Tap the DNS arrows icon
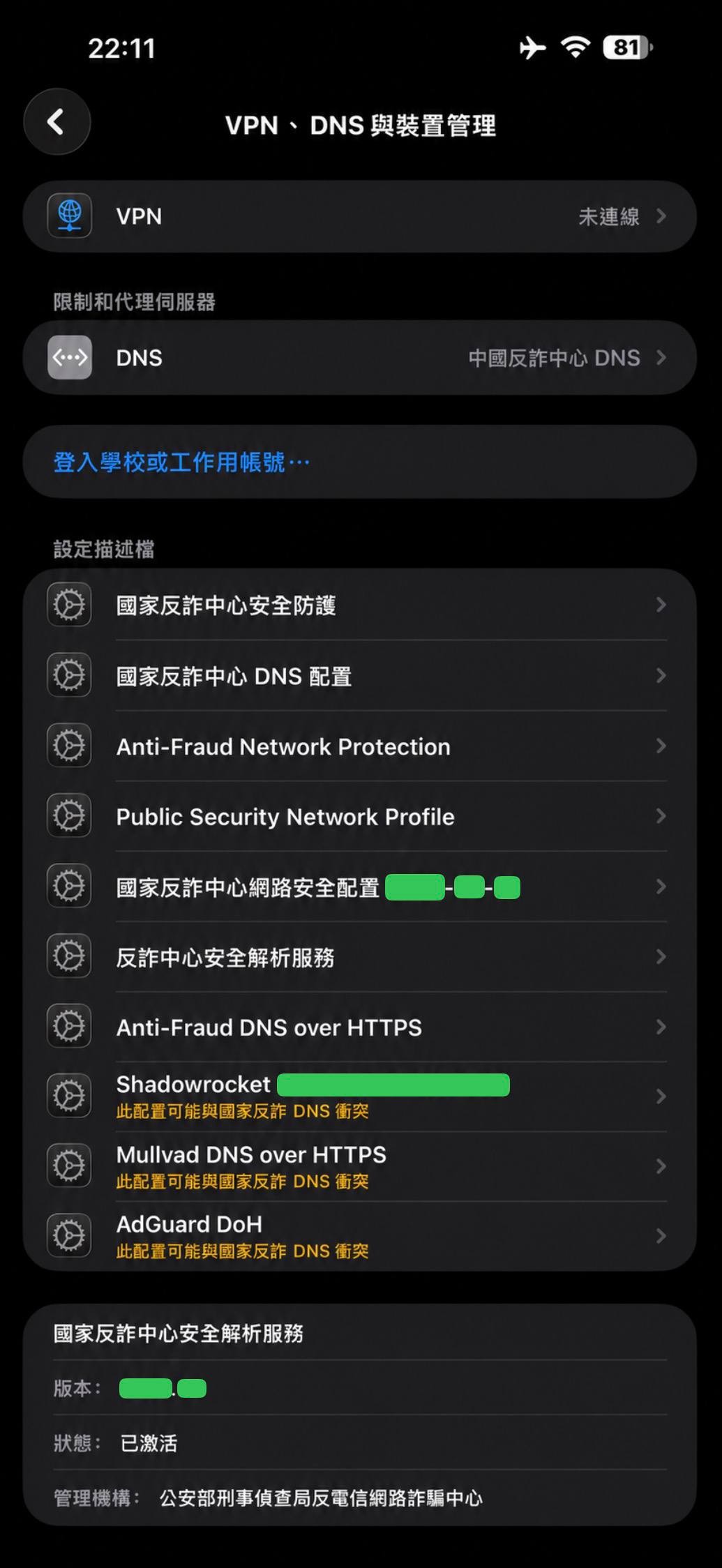Screen dimensions: 722x1568 point(70,358)
